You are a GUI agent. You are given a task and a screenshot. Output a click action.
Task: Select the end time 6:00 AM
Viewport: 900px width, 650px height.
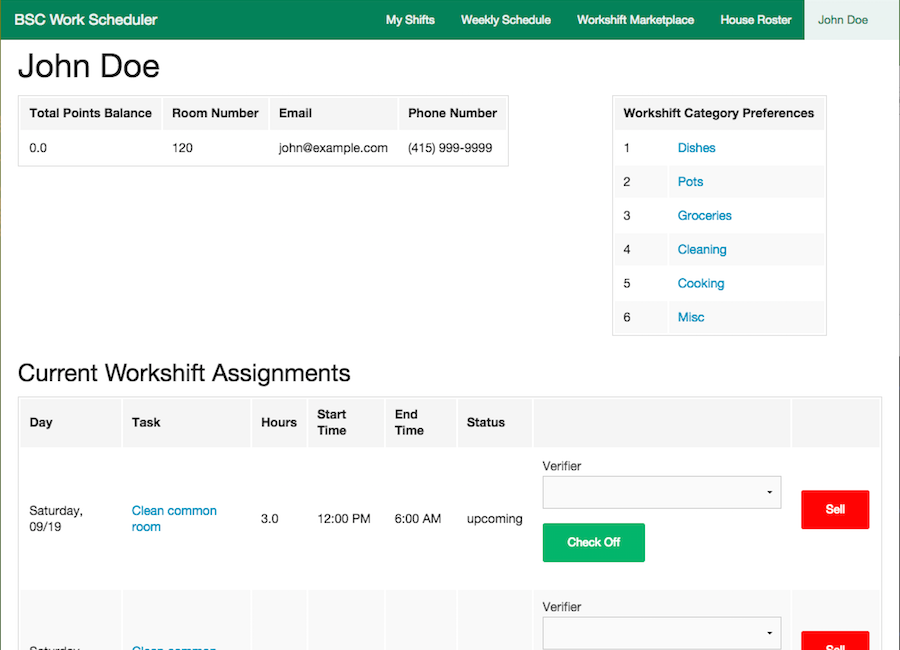point(418,519)
